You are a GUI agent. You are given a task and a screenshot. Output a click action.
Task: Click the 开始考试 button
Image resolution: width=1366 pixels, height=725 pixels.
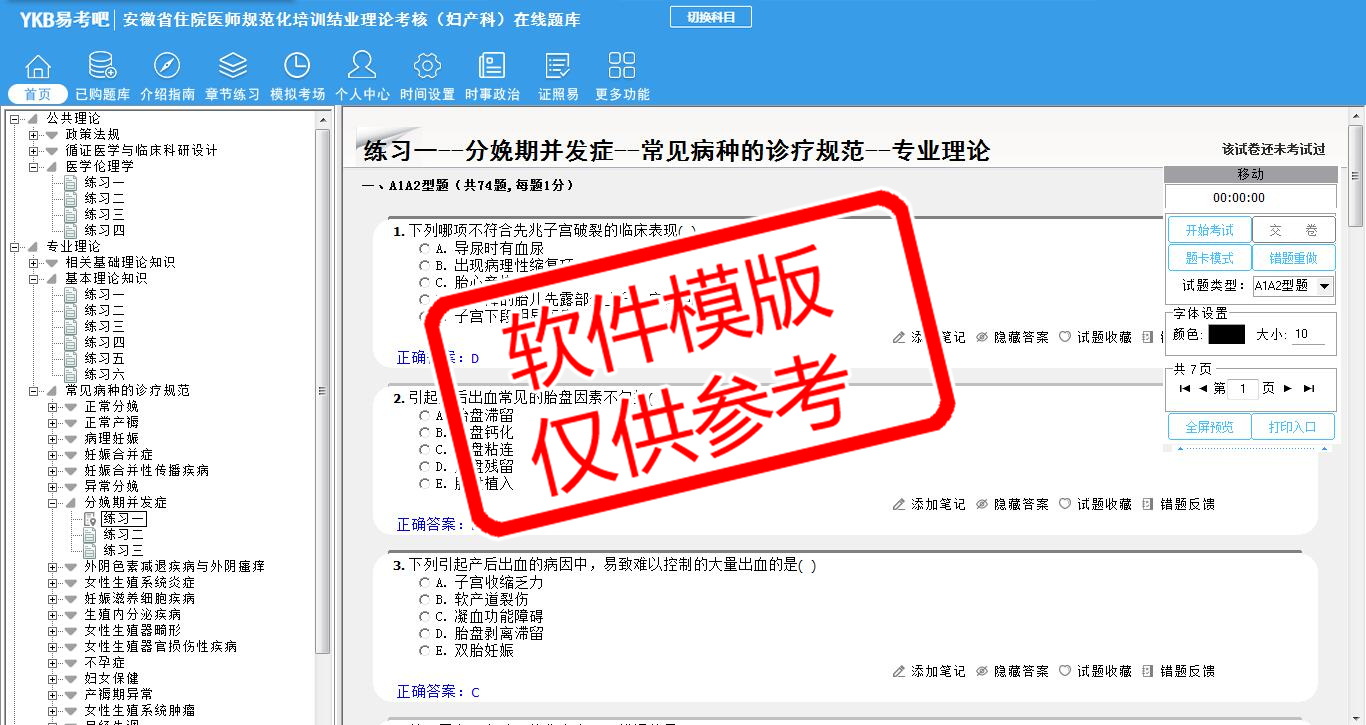(x=1209, y=230)
